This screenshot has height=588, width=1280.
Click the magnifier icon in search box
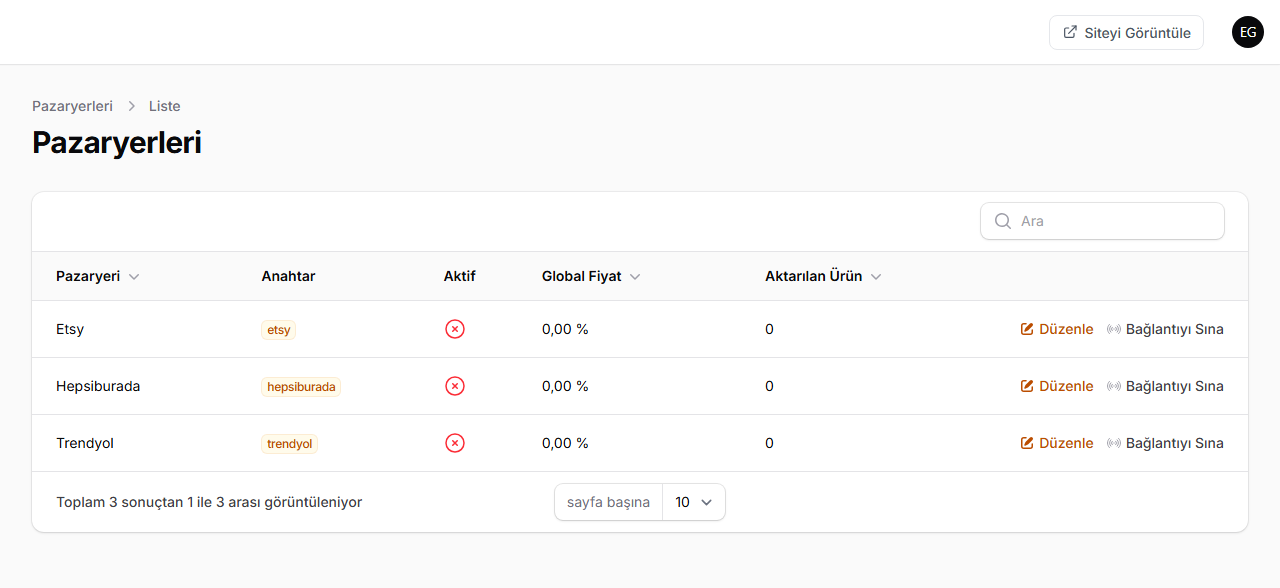[1003, 221]
